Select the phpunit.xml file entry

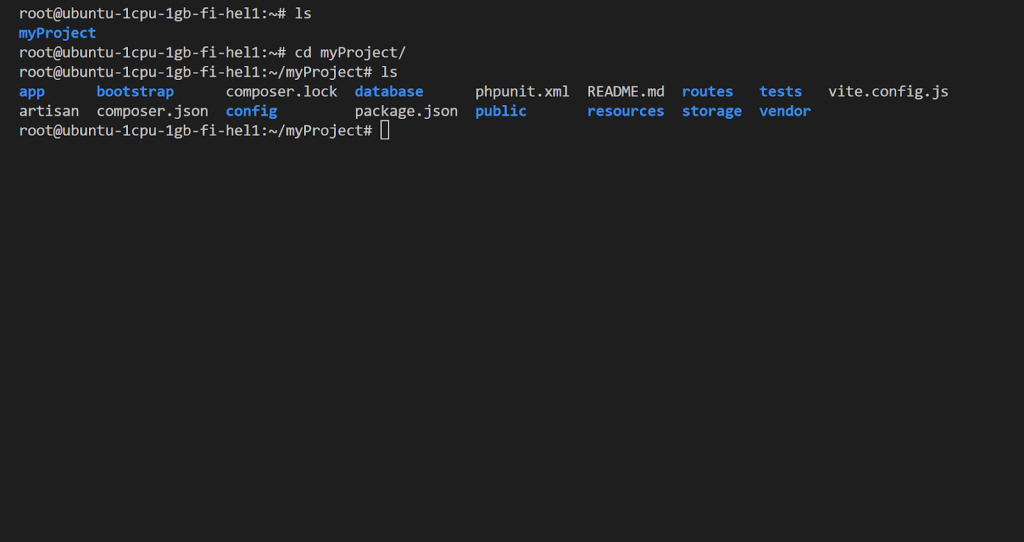(522, 92)
